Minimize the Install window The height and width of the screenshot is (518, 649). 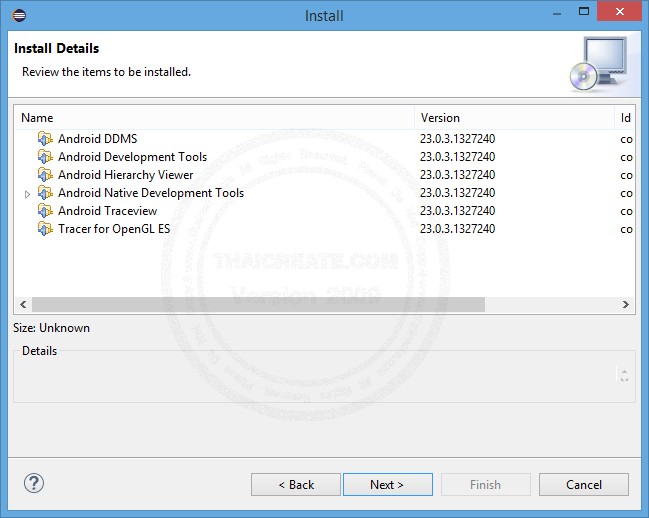[x=557, y=14]
